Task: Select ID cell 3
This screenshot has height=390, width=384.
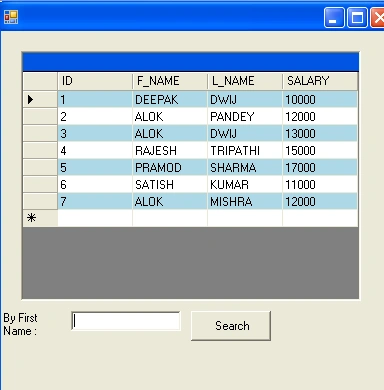Action: tap(95, 133)
